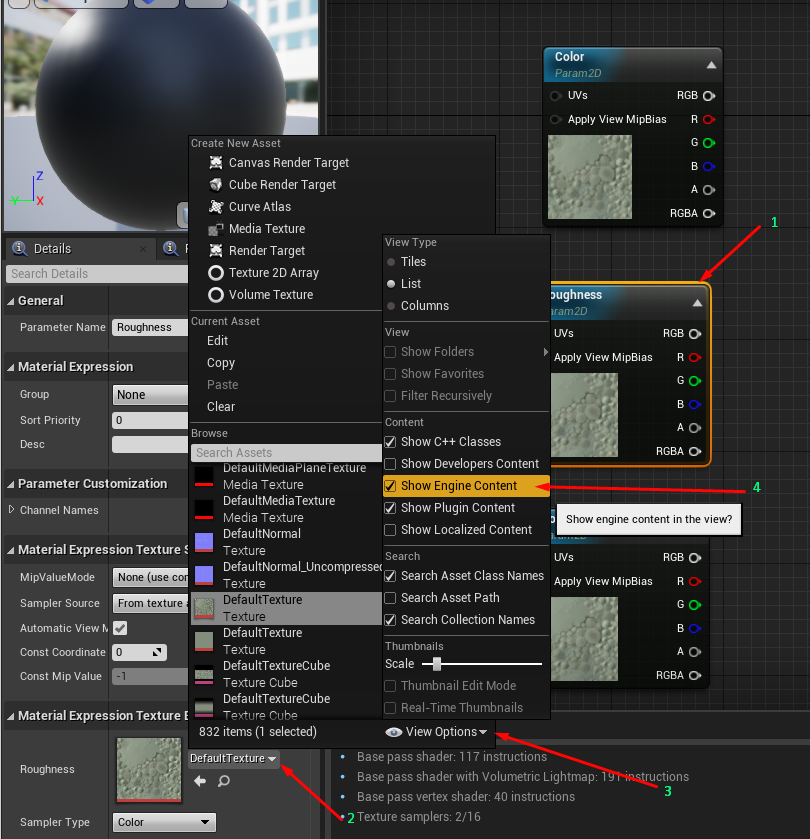Click the Parameter Name field showing Roughness
This screenshot has width=810, height=839.
click(150, 327)
